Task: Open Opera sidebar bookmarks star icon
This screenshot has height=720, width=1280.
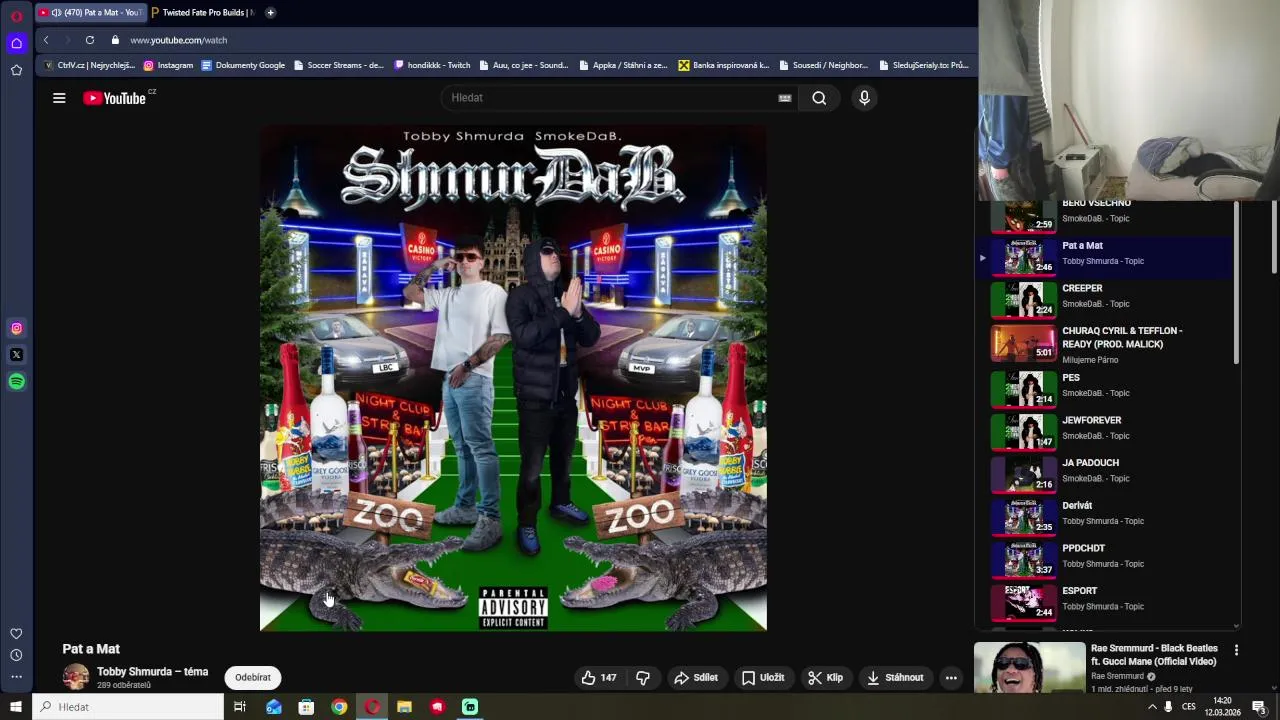Action: click(16, 70)
